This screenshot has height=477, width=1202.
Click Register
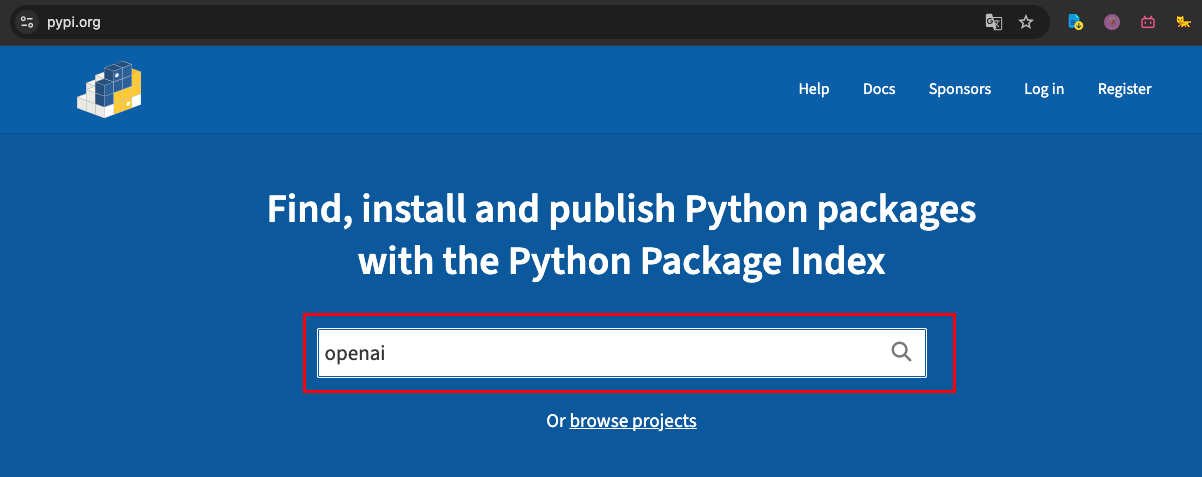click(x=1125, y=89)
